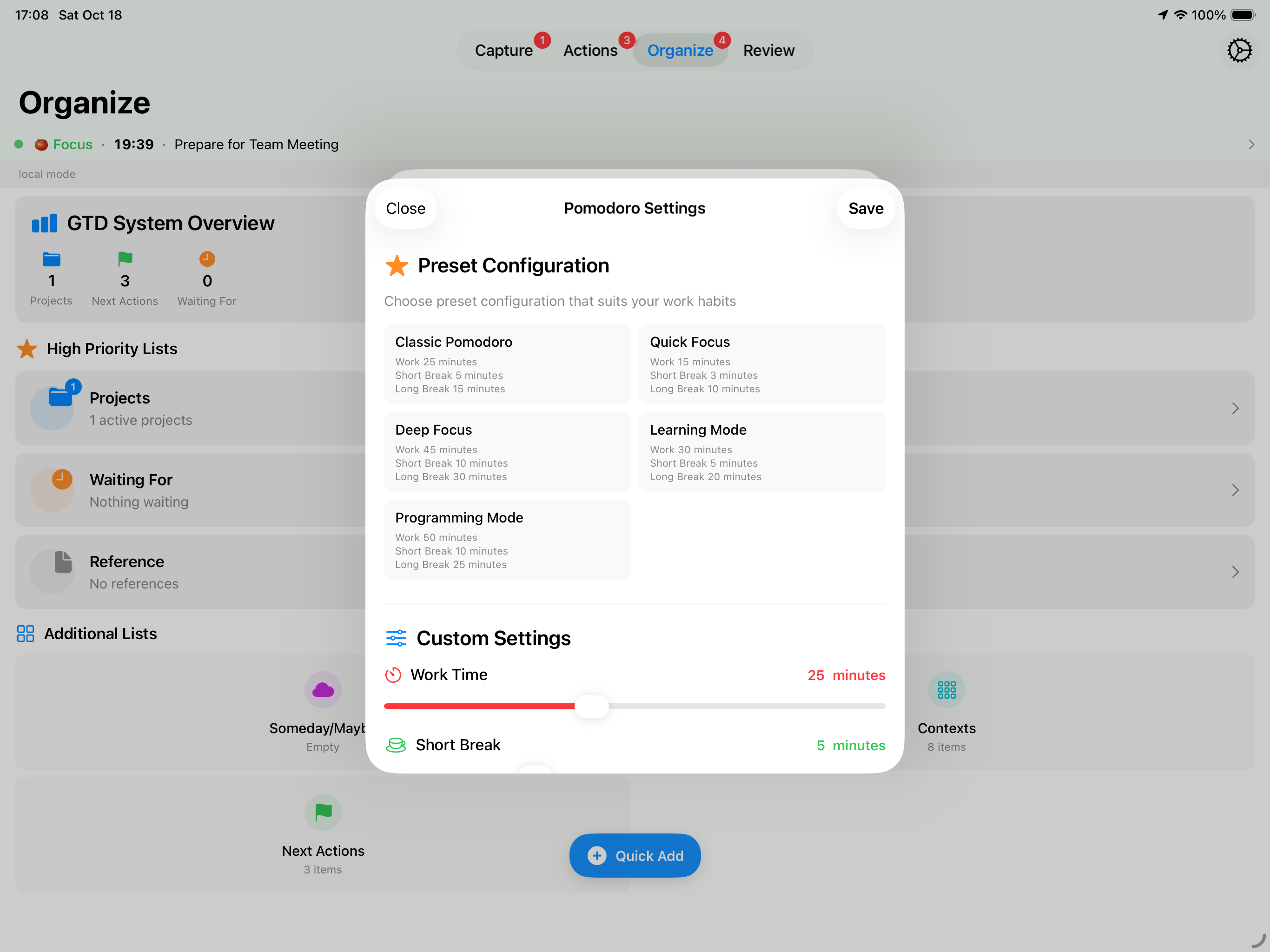Click the Work Time timer icon
This screenshot has width=1270, height=952.
point(395,674)
